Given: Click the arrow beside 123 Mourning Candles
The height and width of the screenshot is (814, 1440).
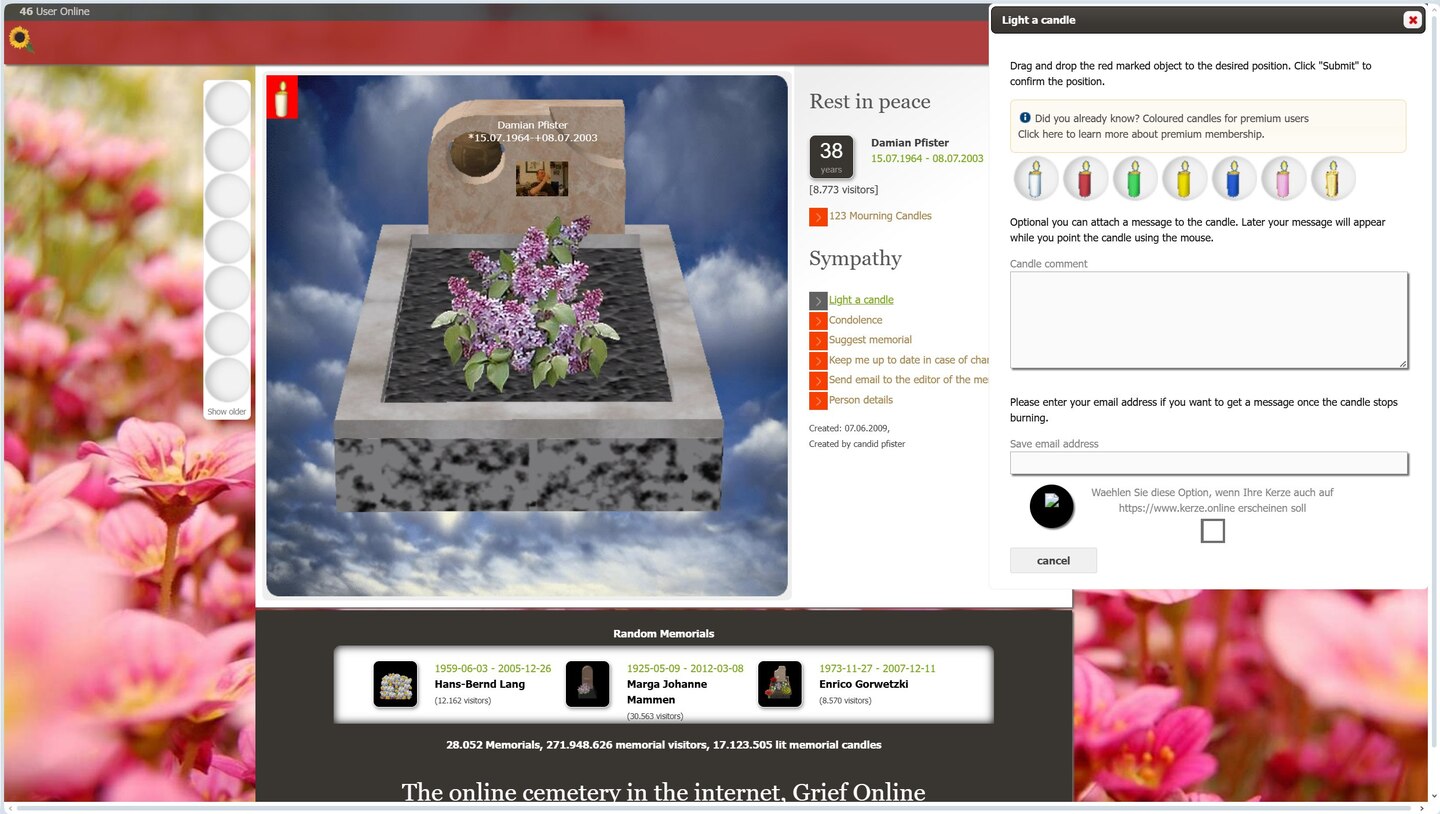Looking at the screenshot, I should pos(818,217).
